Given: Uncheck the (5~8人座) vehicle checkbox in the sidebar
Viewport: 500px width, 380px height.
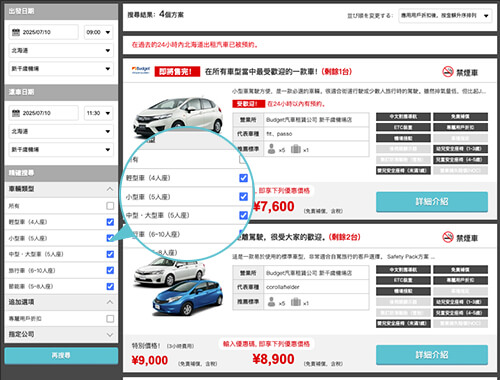Looking at the screenshot, I should 110,286.
